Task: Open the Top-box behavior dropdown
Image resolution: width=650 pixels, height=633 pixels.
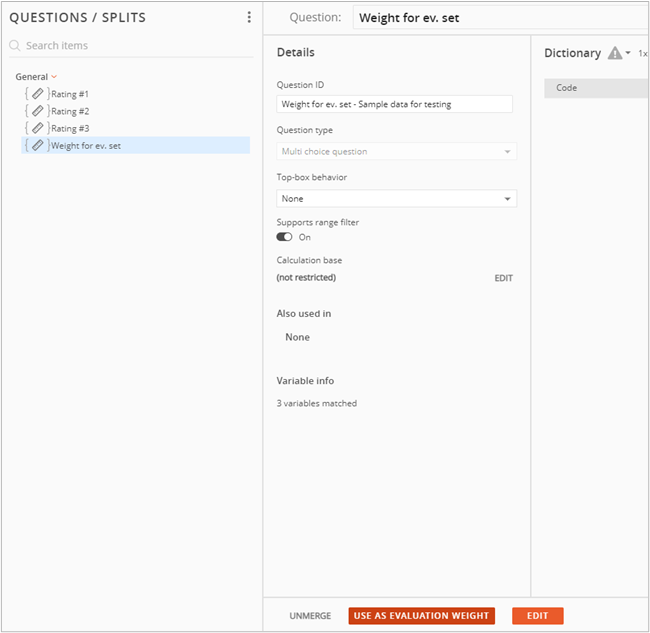Action: pyautogui.click(x=396, y=199)
